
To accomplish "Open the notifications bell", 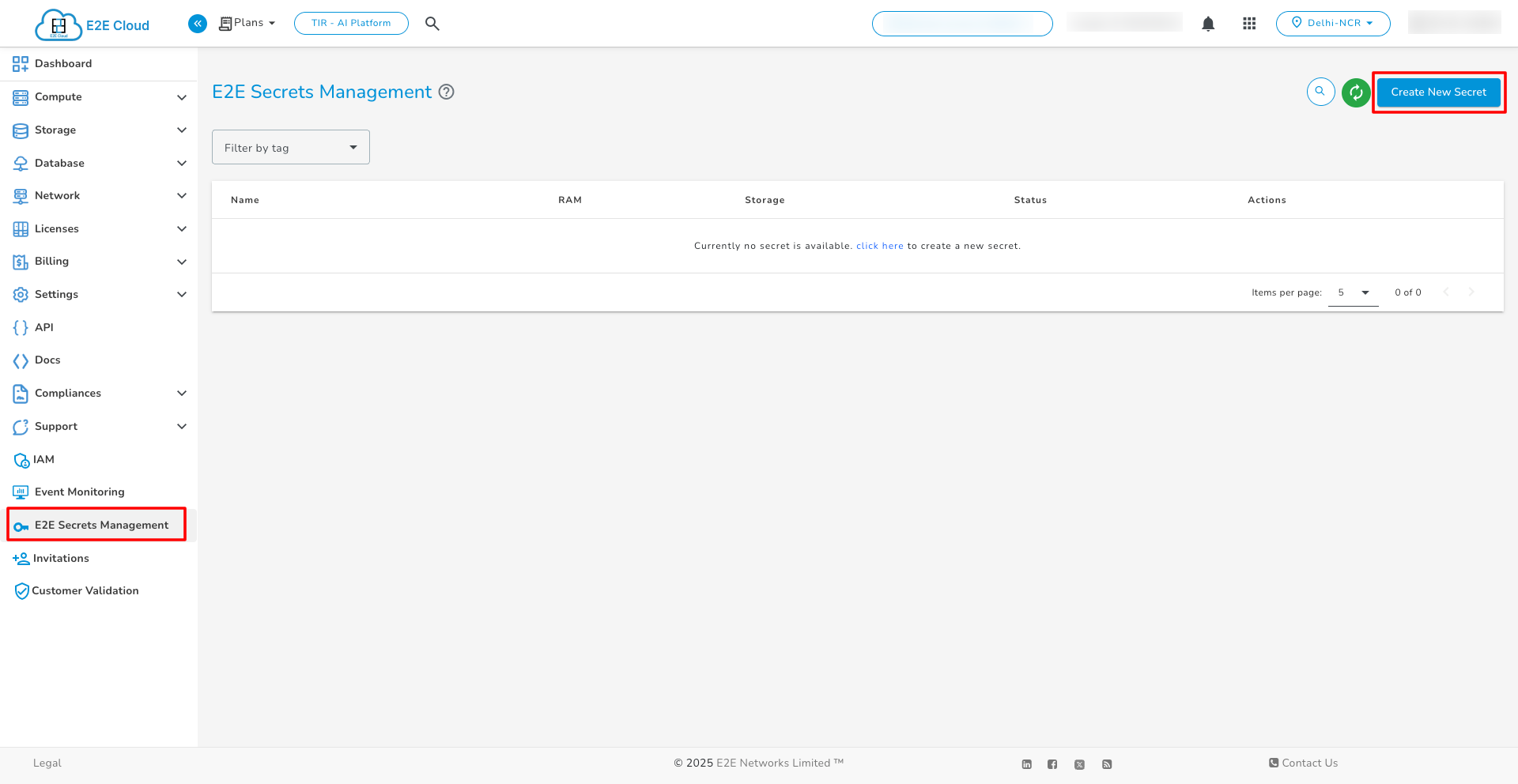I will click(x=1208, y=24).
